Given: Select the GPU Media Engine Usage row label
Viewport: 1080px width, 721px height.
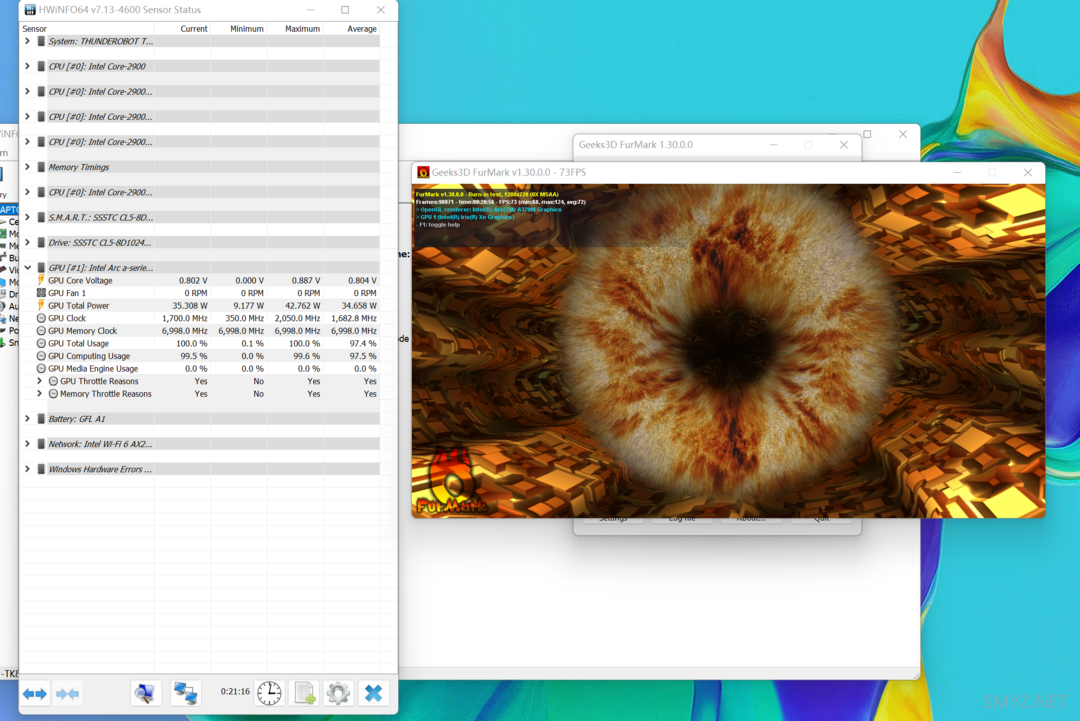Looking at the screenshot, I should pyautogui.click(x=93, y=368).
